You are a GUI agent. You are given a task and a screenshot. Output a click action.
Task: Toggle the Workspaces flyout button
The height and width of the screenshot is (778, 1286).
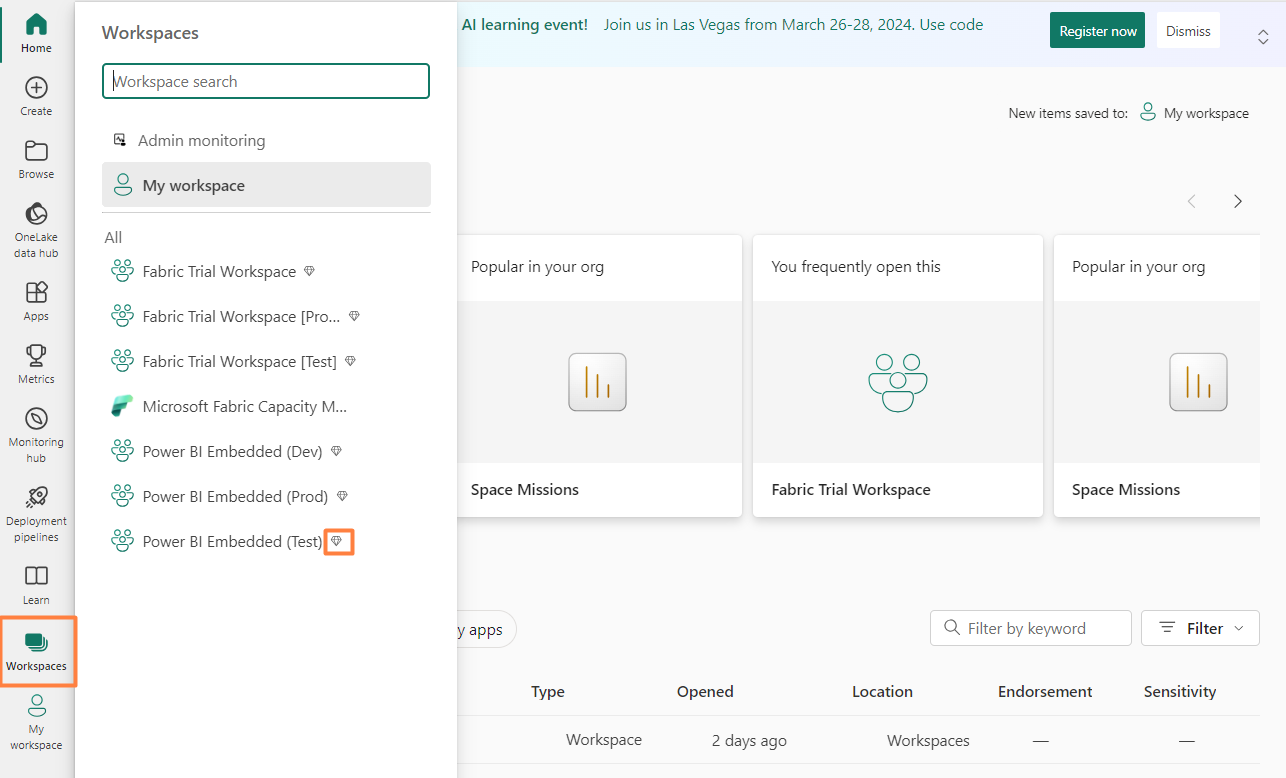click(37, 652)
